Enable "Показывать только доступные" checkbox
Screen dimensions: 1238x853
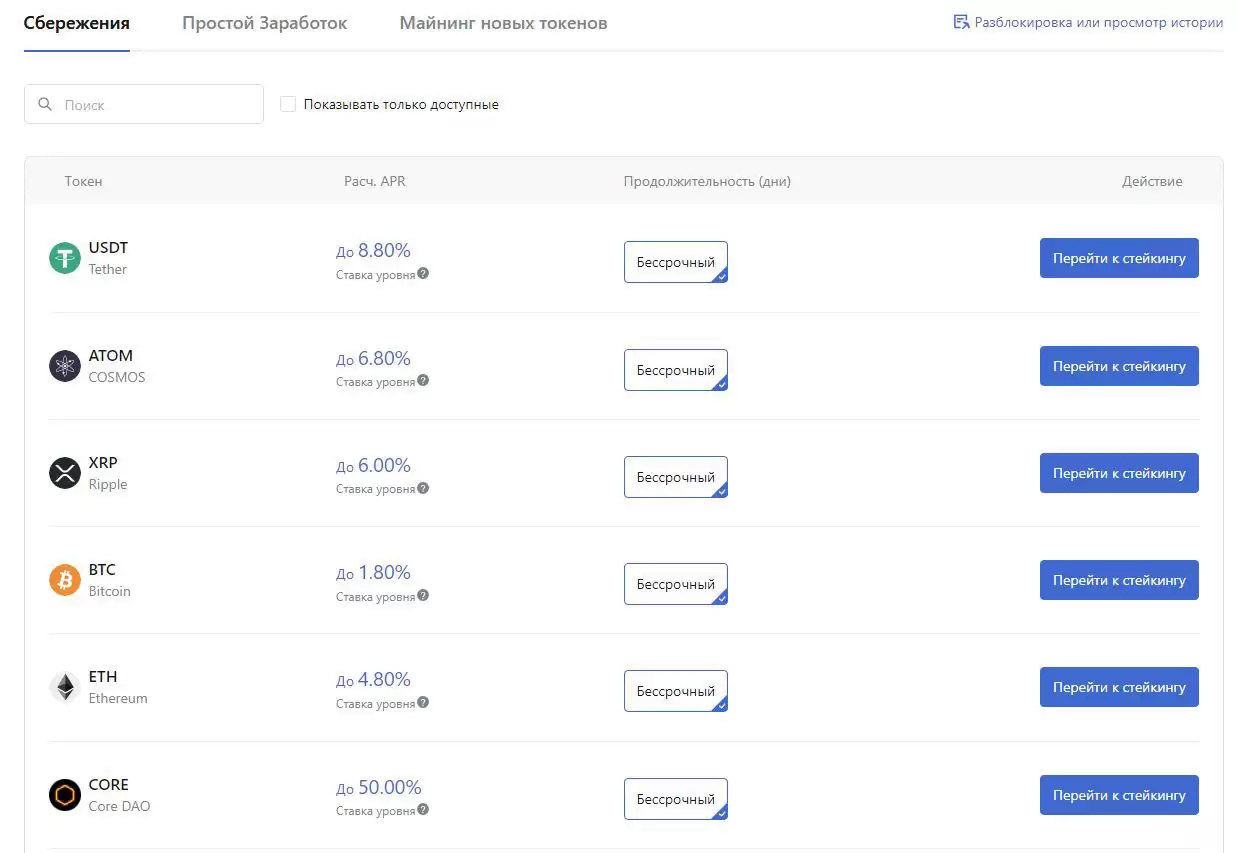[288, 104]
